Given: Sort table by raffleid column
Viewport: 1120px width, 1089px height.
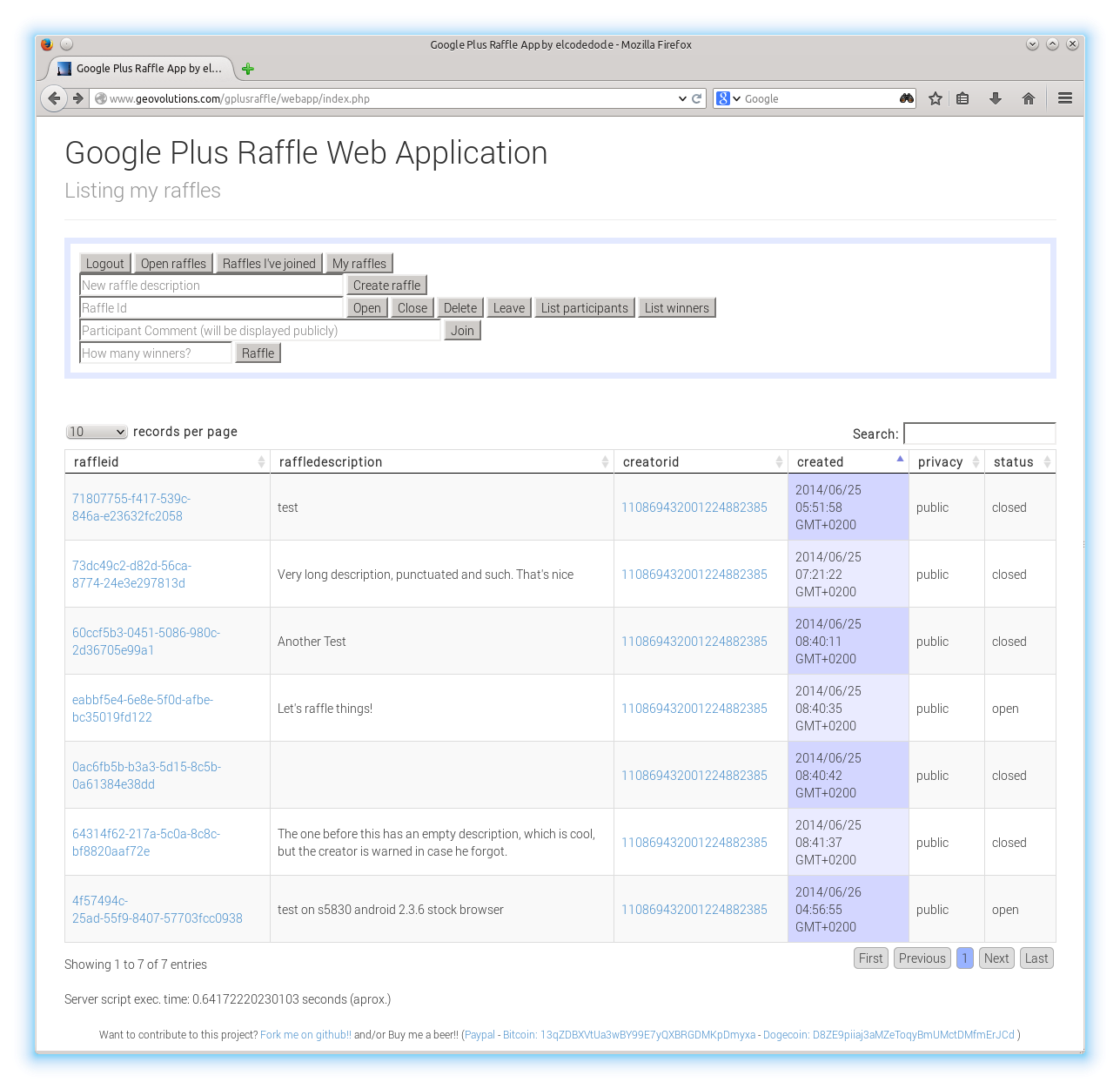Looking at the screenshot, I should (166, 461).
